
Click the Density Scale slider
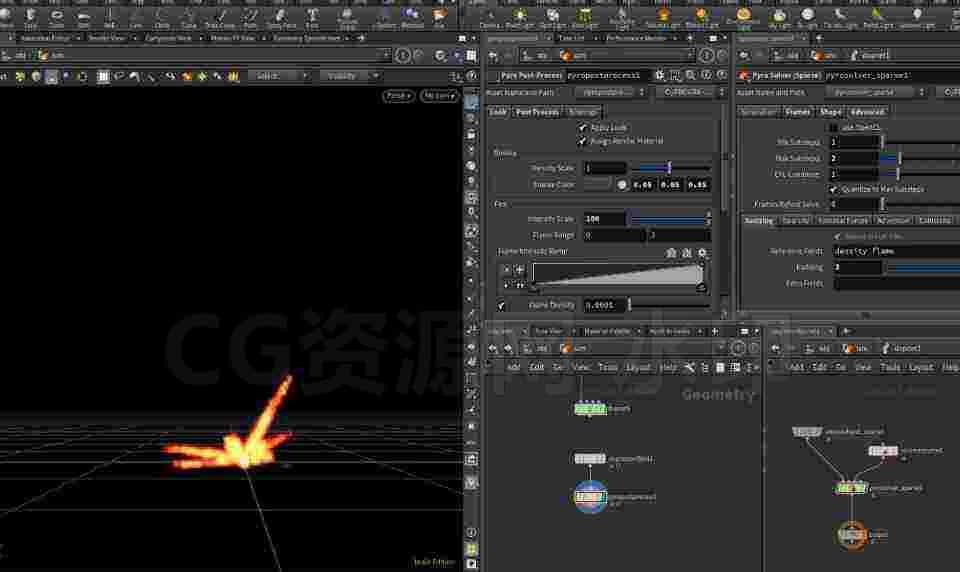coord(671,168)
